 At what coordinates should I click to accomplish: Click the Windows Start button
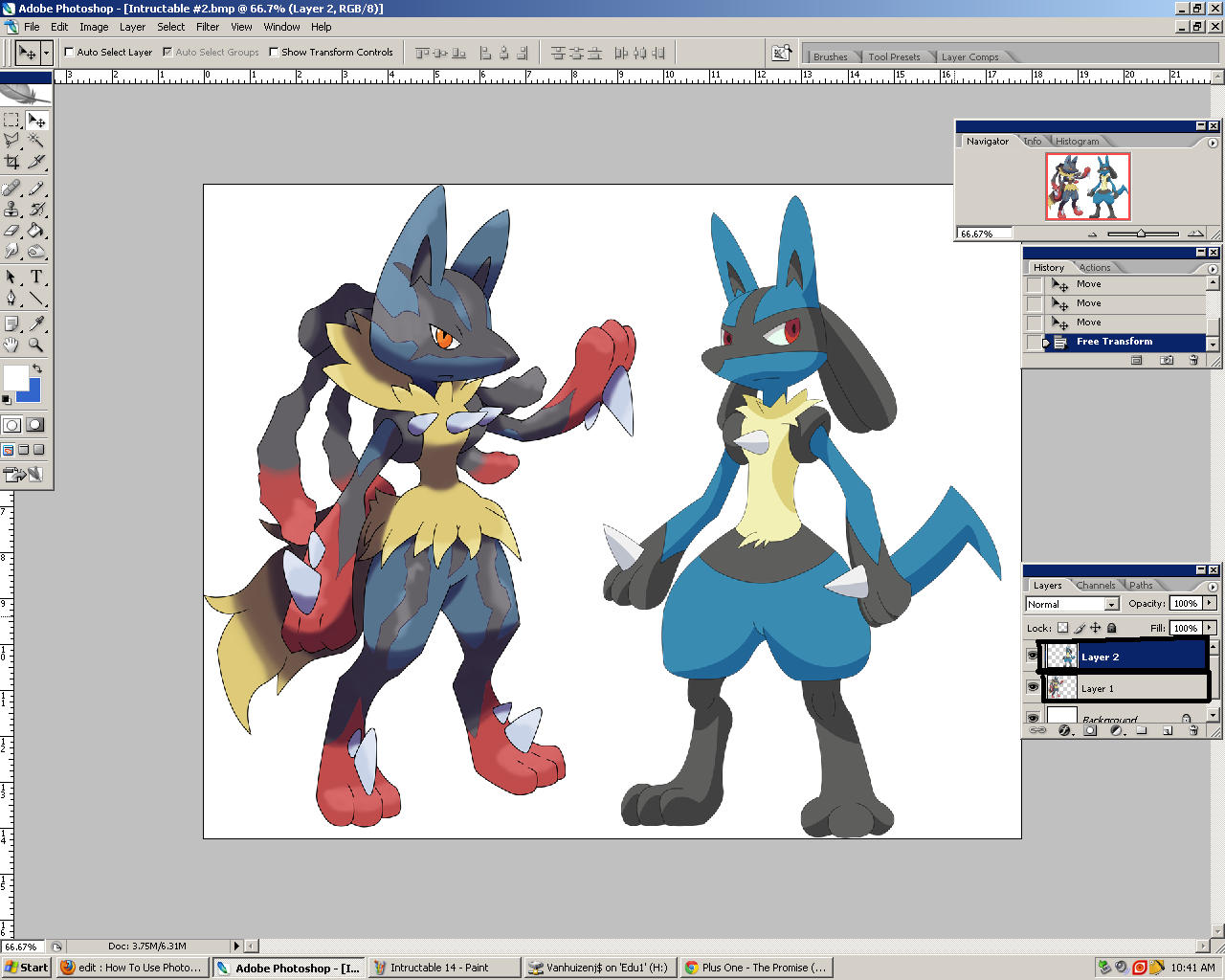tap(27, 968)
